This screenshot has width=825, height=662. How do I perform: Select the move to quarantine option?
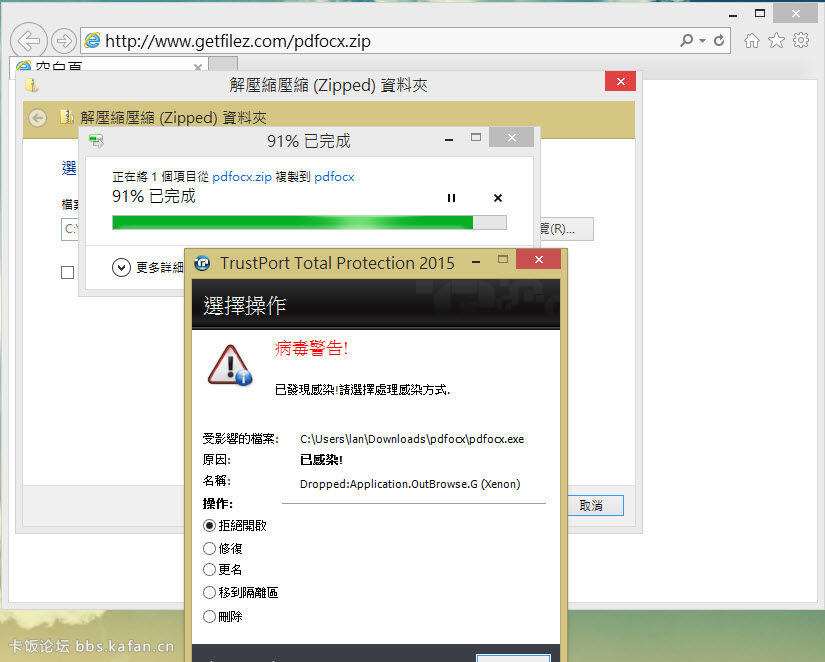pyautogui.click(x=209, y=593)
